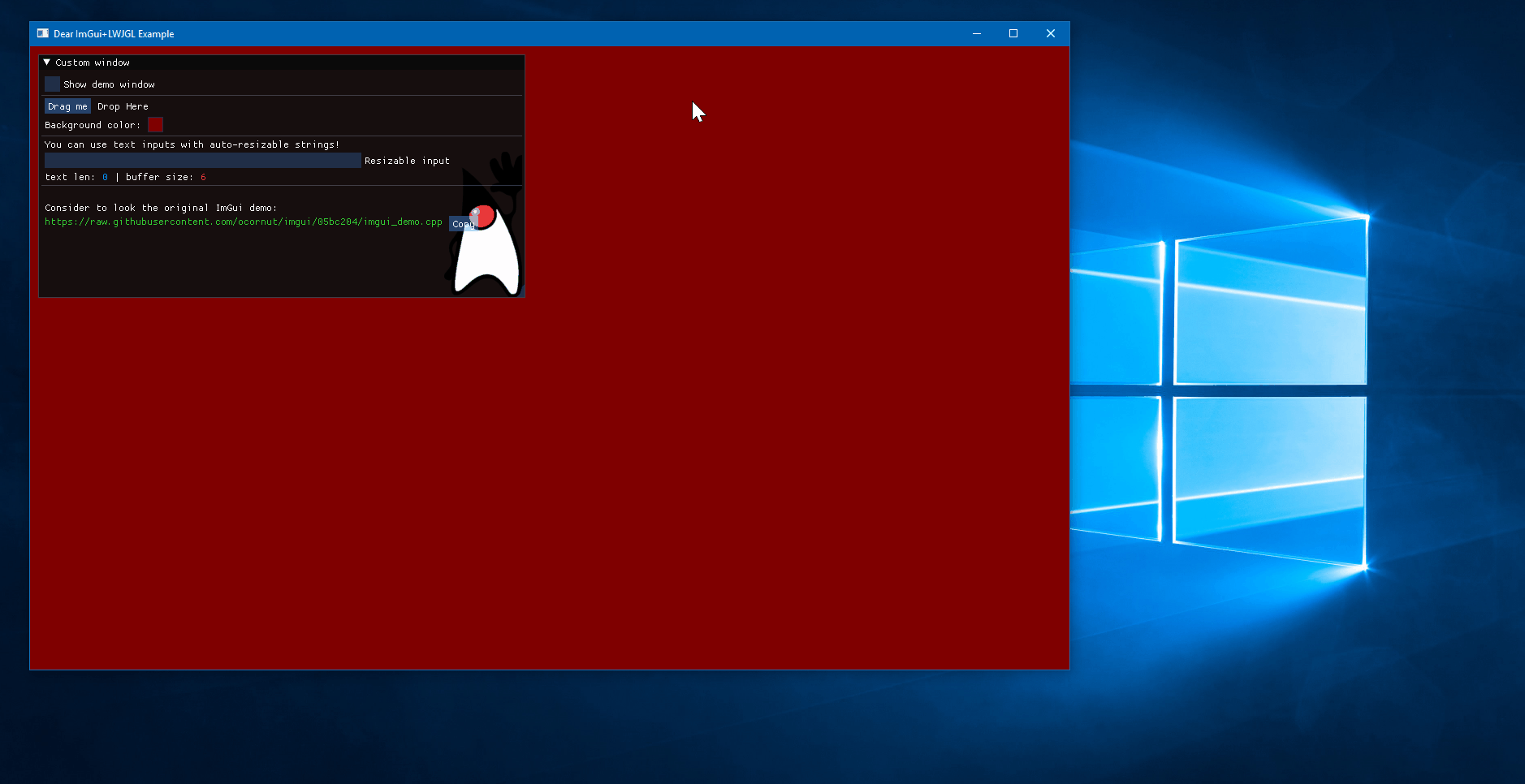Viewport: 1525px width, 784px height.
Task: Click the app icon in title bar
Action: coord(43,33)
